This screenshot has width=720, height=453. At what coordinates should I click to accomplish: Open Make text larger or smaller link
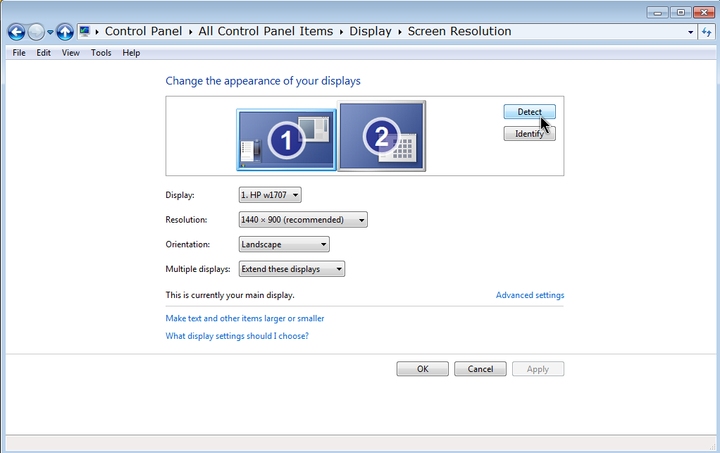pyautogui.click(x=245, y=319)
